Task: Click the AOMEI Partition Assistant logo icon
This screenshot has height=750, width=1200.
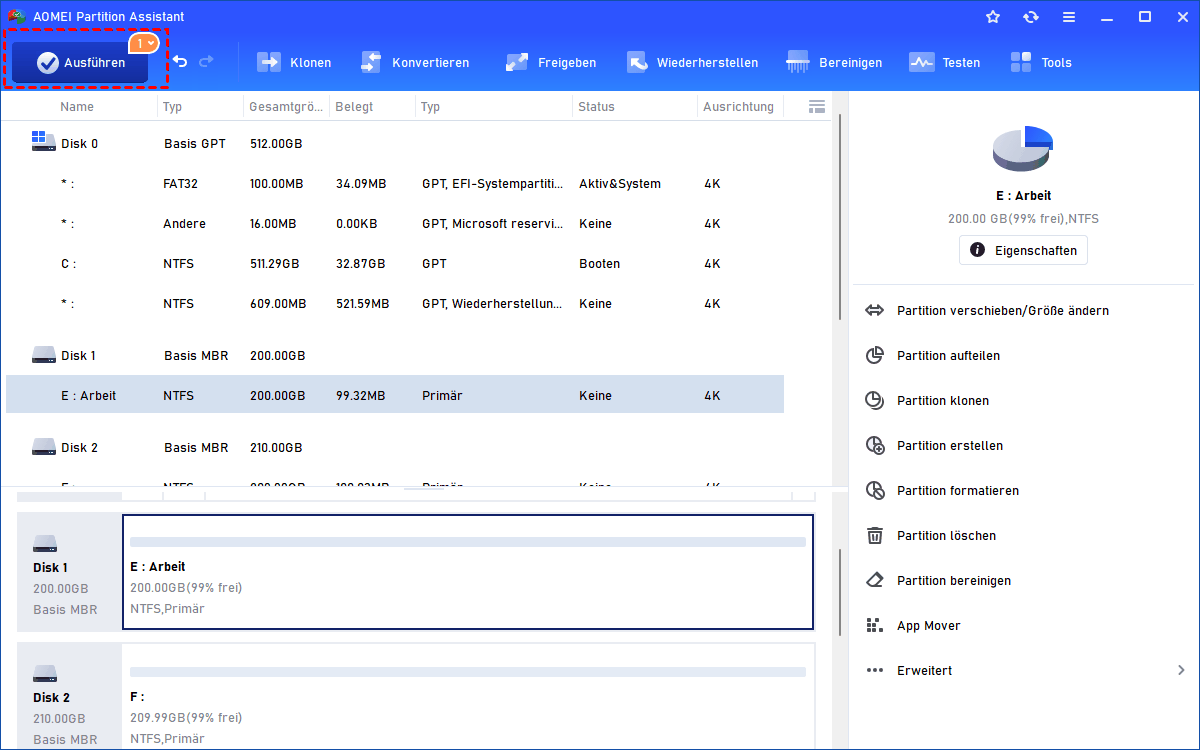Action: [x=15, y=16]
